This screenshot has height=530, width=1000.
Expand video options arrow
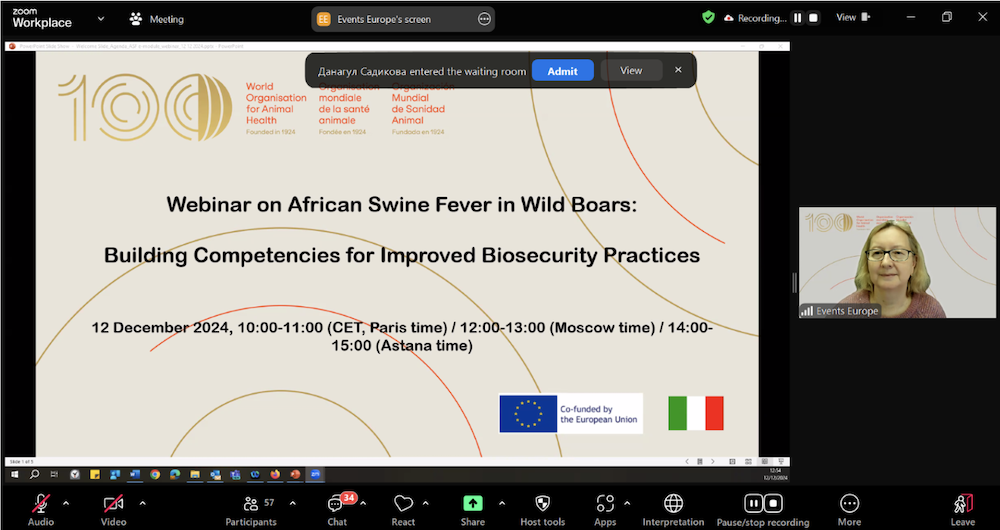click(142, 503)
